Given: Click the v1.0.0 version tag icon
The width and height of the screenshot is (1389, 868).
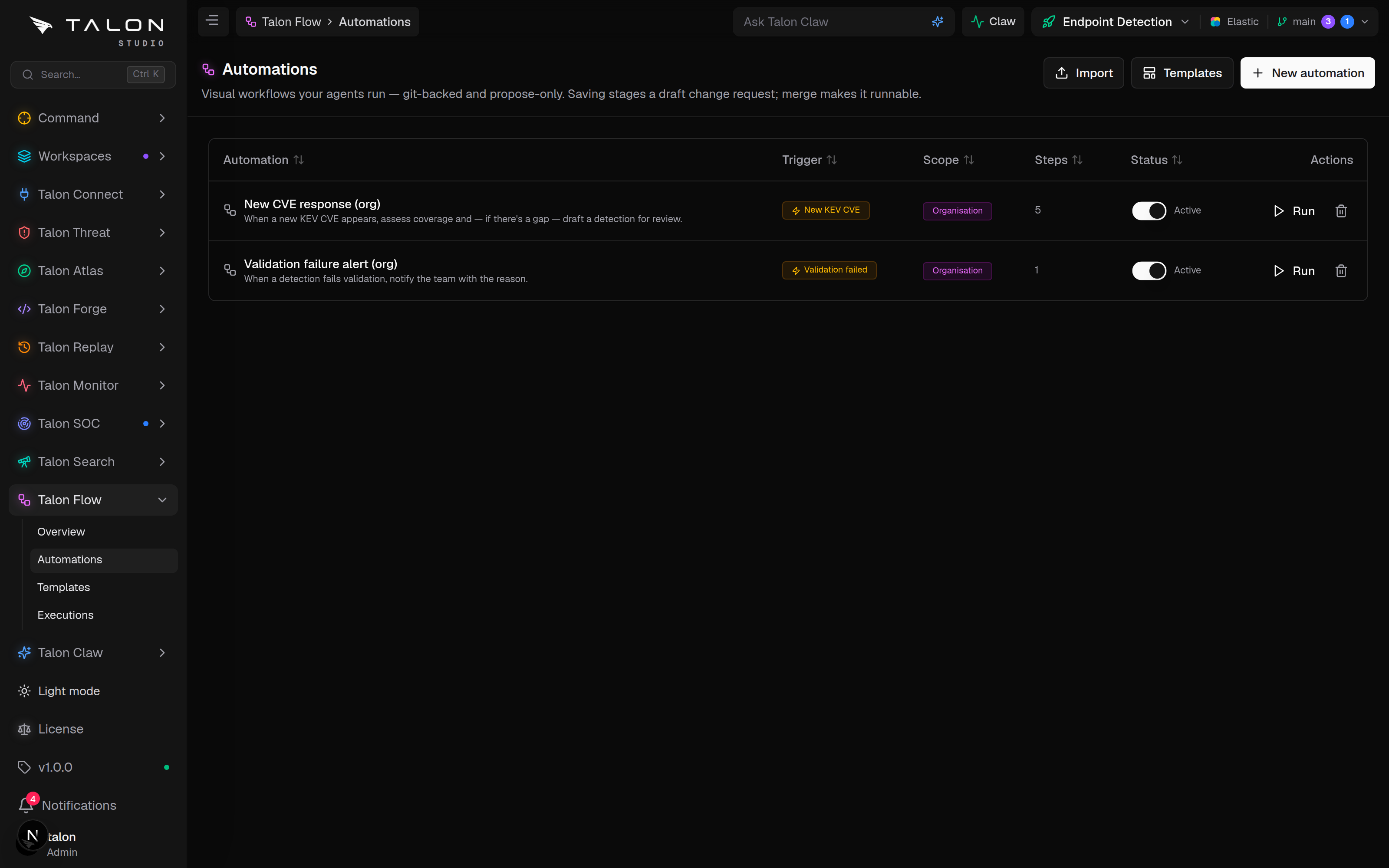Looking at the screenshot, I should (24, 767).
